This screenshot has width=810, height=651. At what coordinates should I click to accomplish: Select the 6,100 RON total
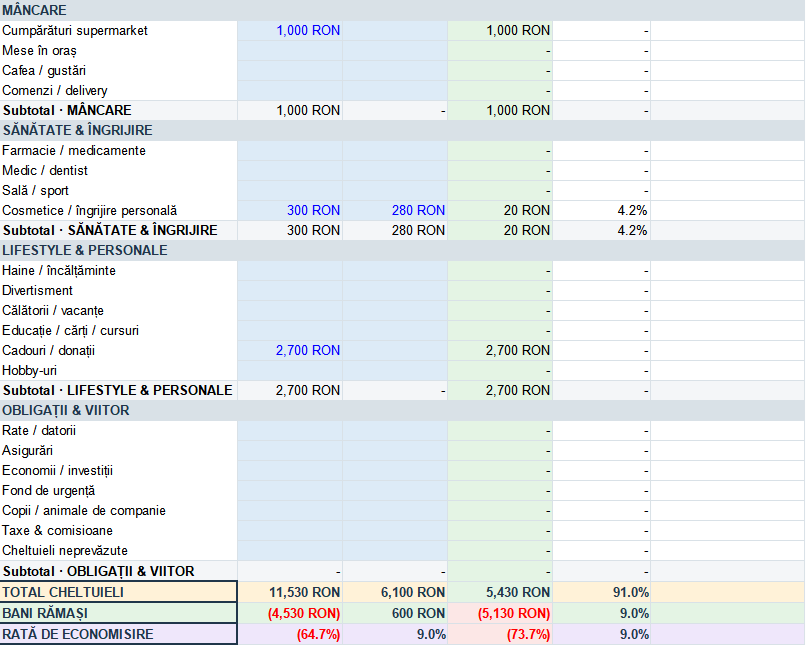pyautogui.click(x=413, y=593)
